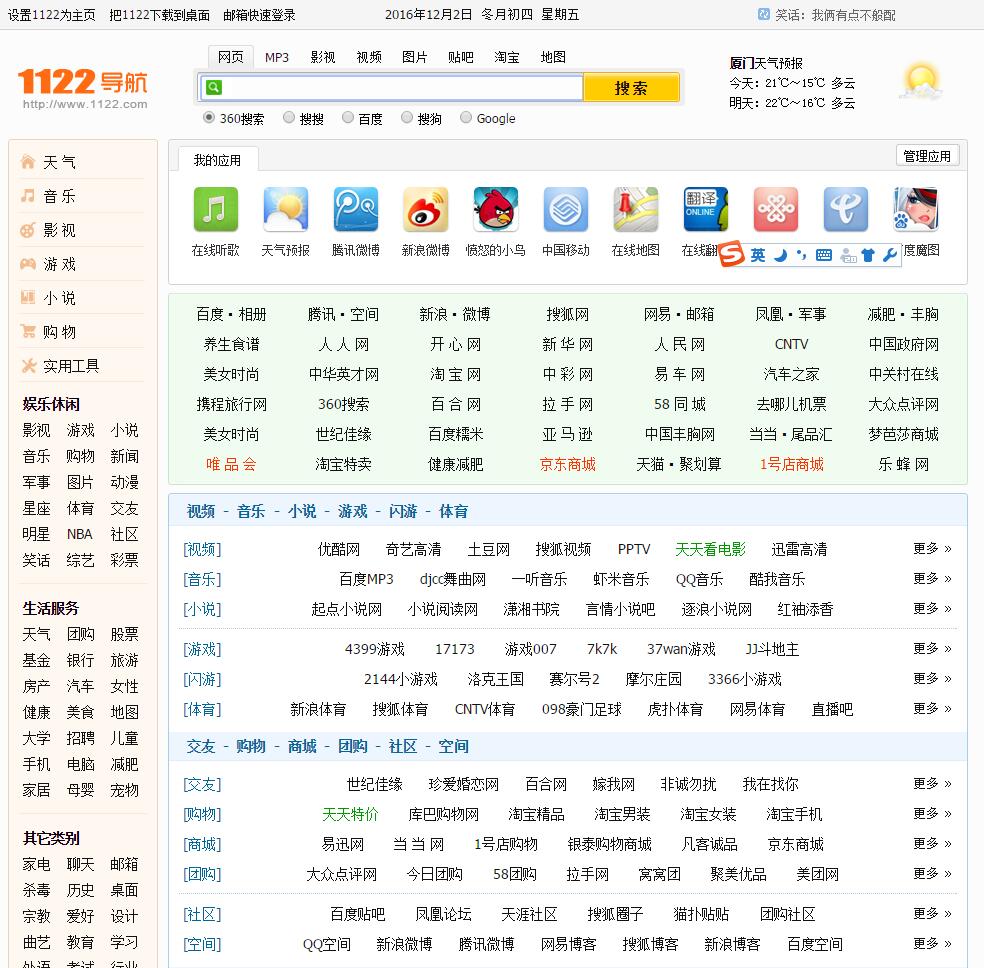Open the soft keyboard icon on the Sogou toolbar
This screenshot has height=968, width=984.
point(823,255)
